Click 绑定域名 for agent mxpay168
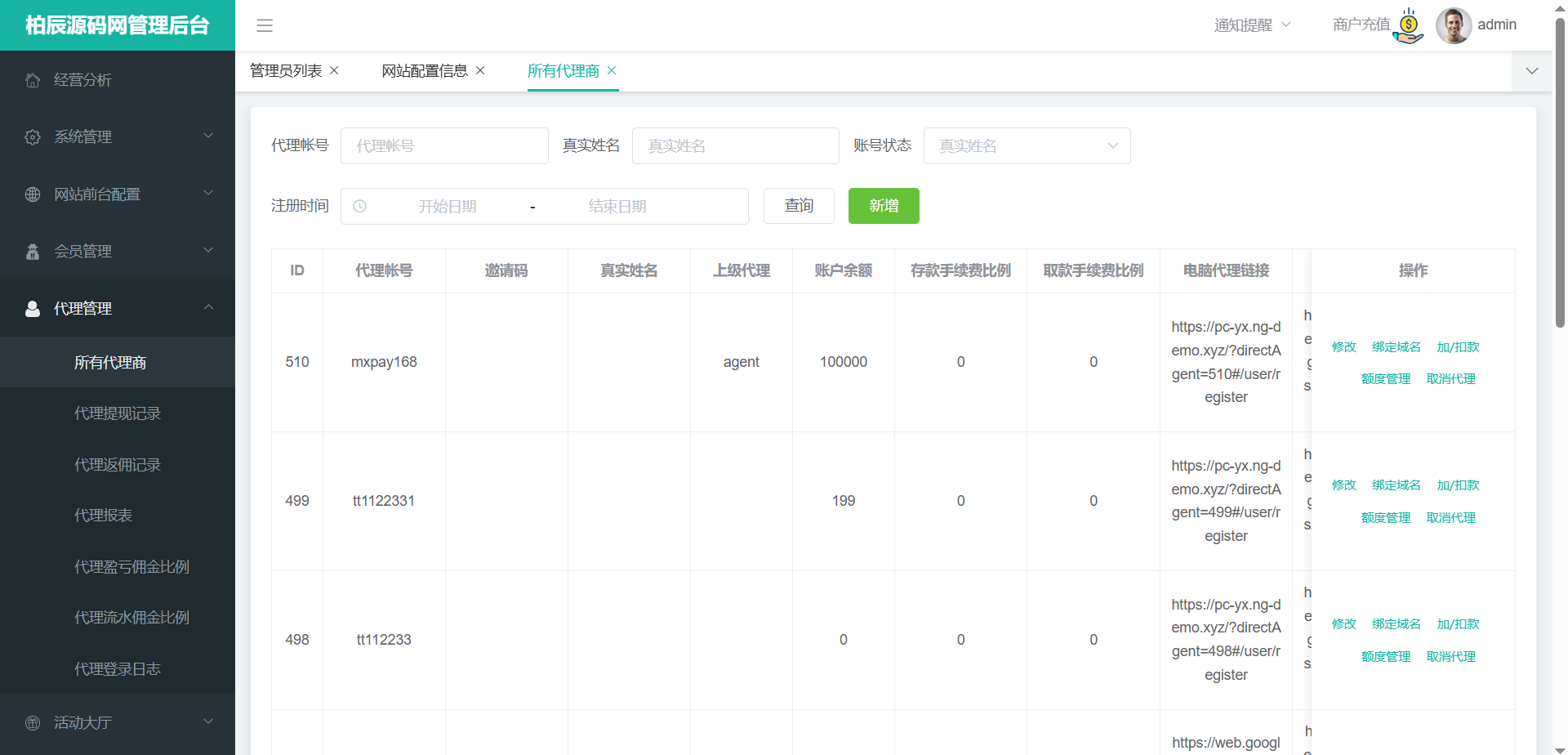This screenshot has width=1568, height=755. (x=1396, y=347)
